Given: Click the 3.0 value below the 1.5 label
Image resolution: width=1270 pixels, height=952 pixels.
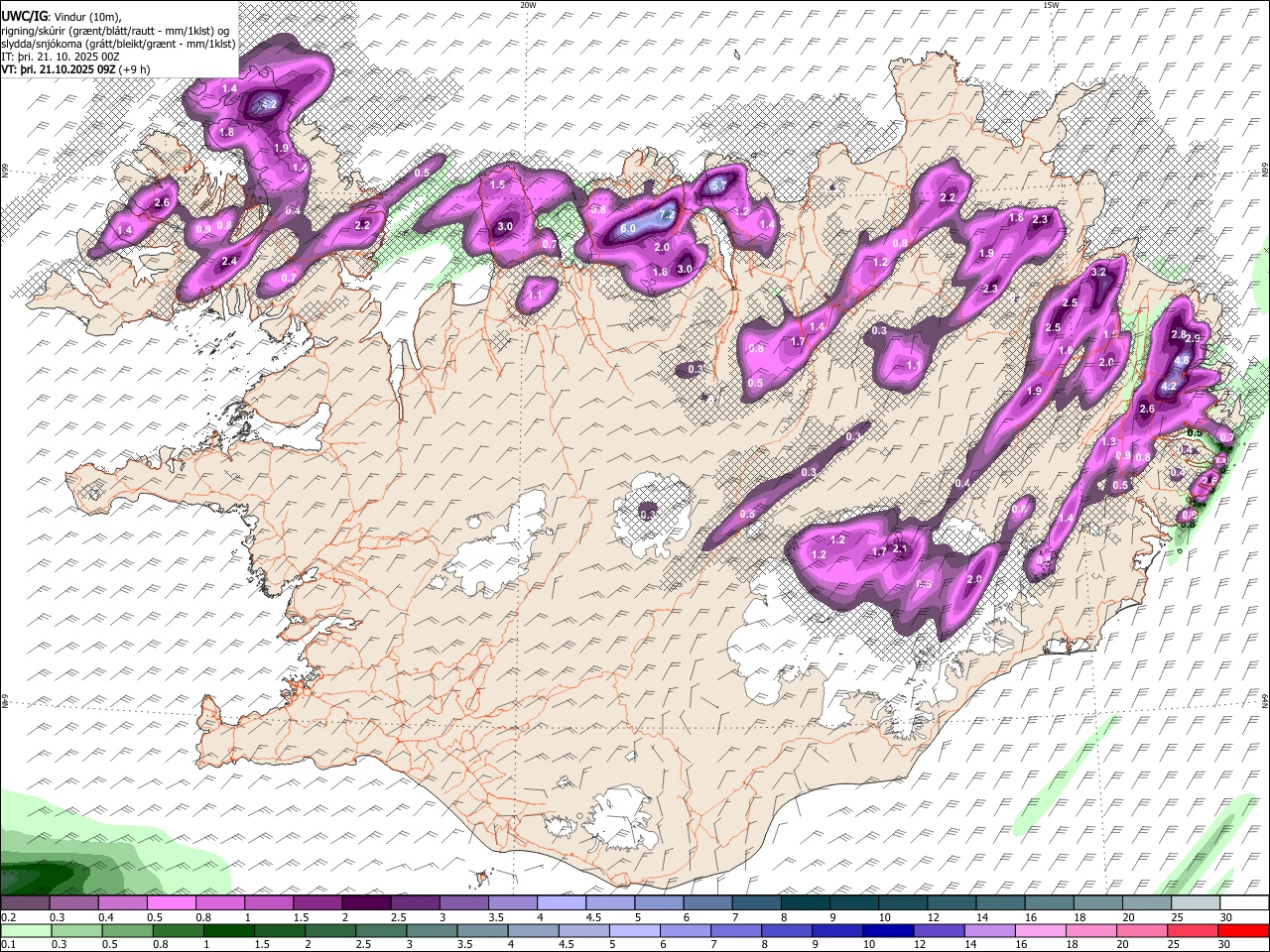Looking at the screenshot, I should tap(505, 226).
